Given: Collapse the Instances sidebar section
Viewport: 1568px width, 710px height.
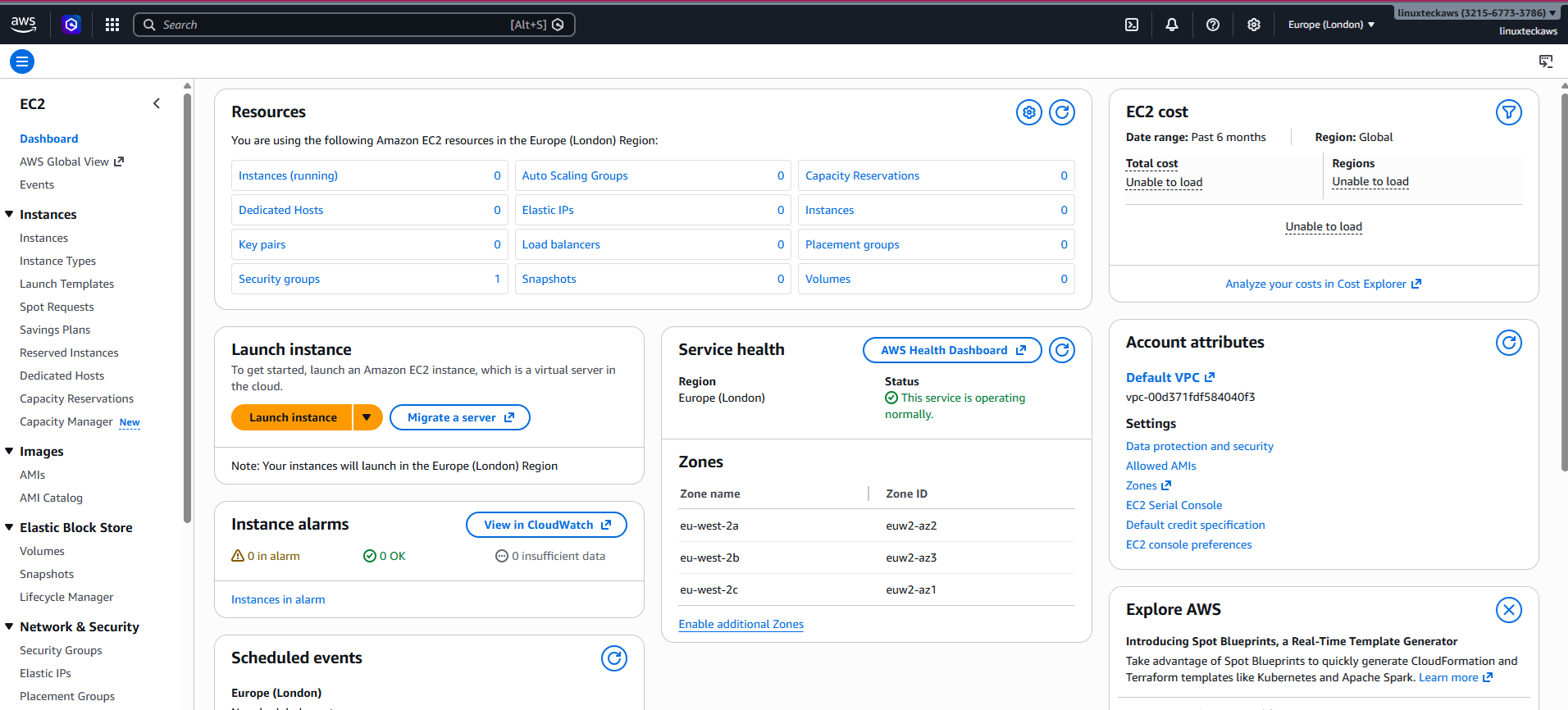Looking at the screenshot, I should click(9, 214).
